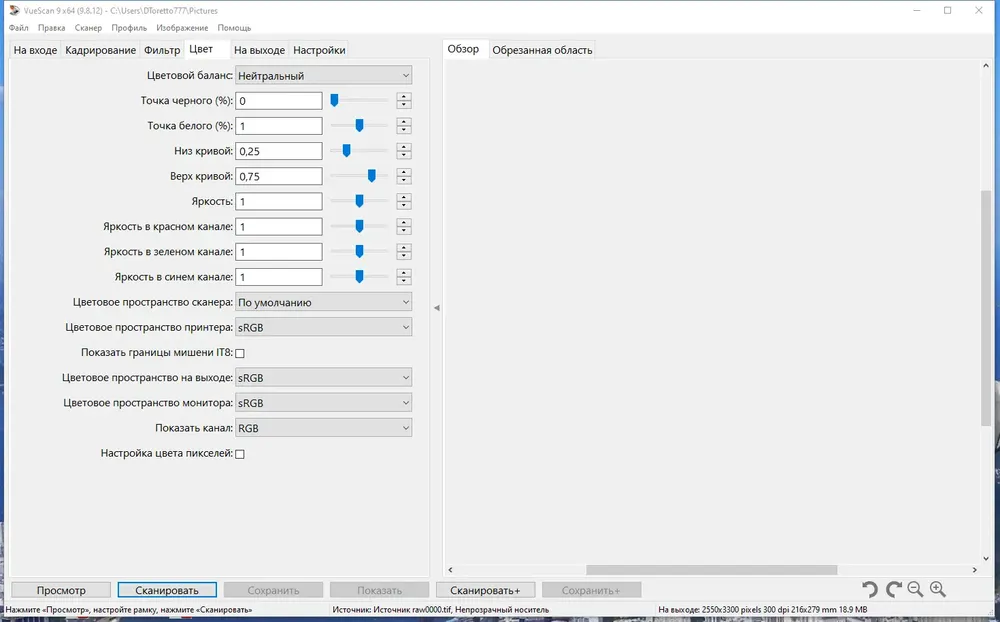Click the Просмотр button
This screenshot has width=1000, height=622.
coord(61,590)
